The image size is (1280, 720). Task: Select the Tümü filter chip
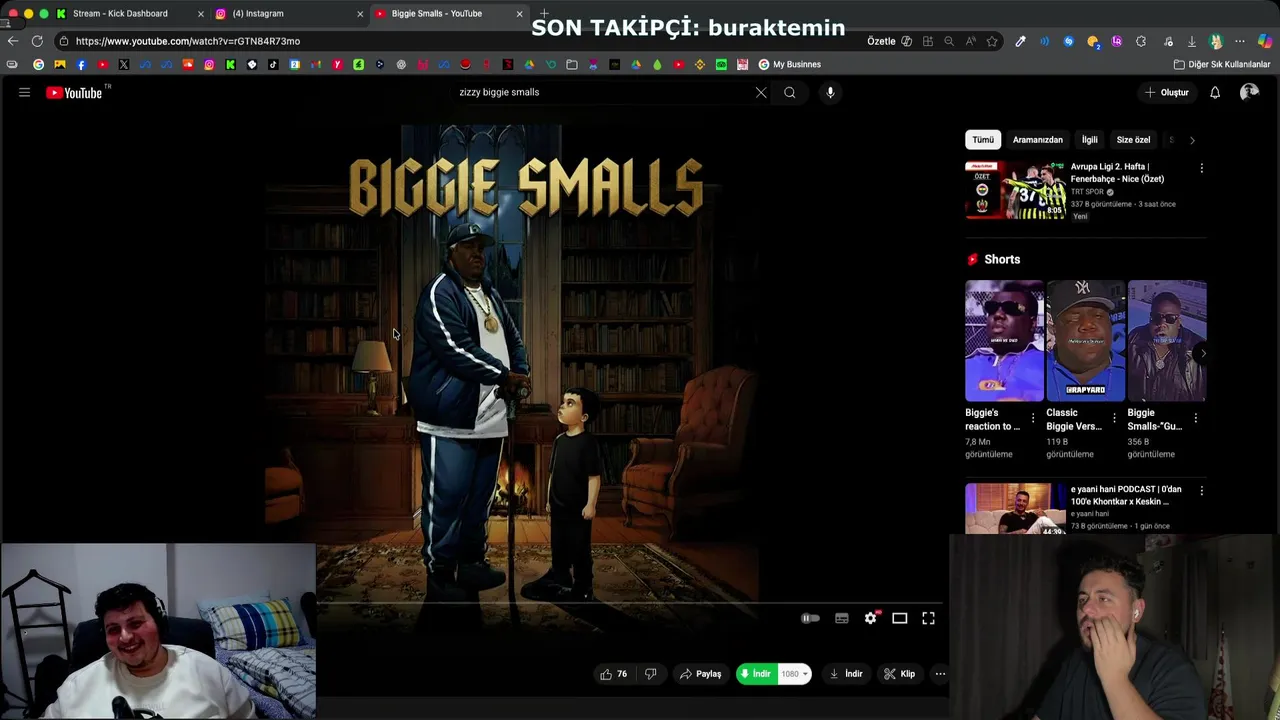(x=983, y=140)
